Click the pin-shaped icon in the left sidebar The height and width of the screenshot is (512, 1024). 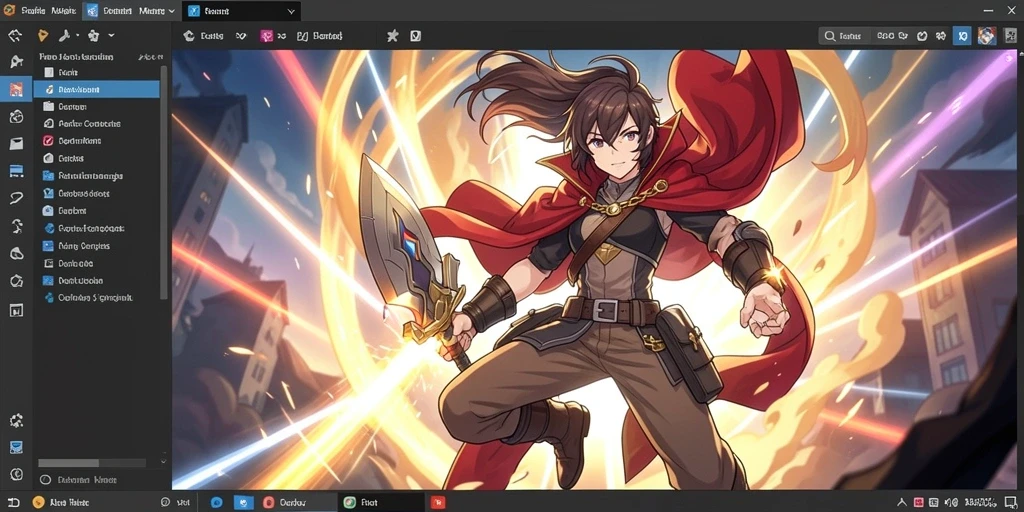[16, 62]
